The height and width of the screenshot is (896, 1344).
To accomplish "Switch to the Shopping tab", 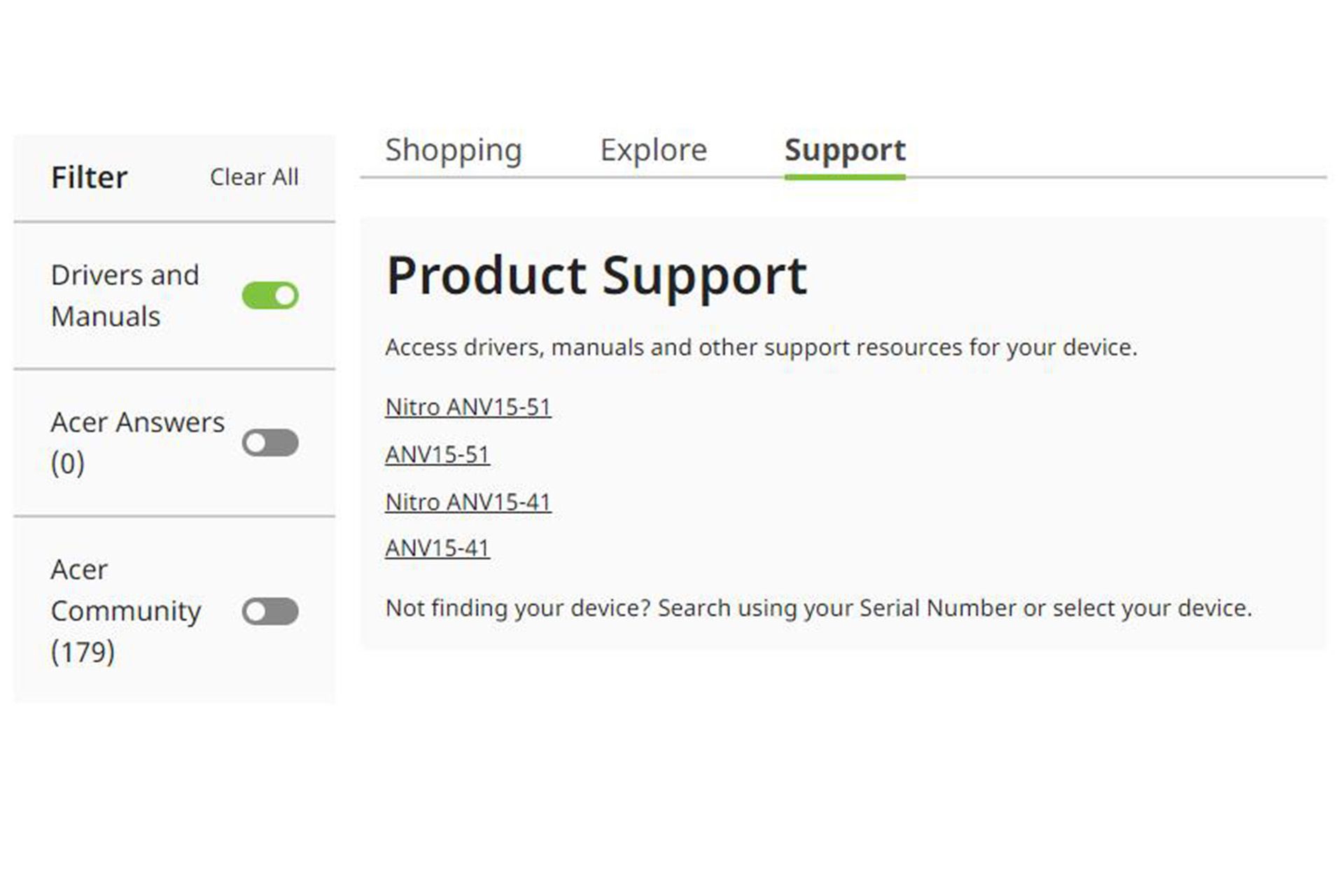I will pos(452,149).
